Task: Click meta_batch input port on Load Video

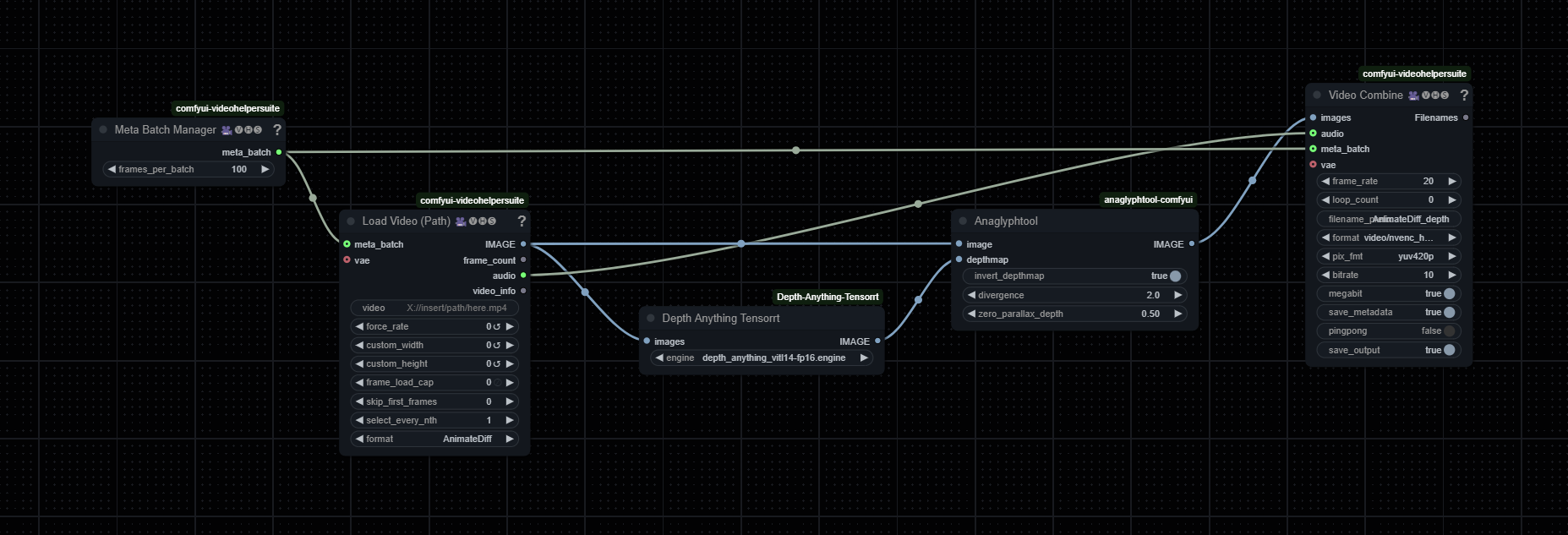Action: (347, 244)
